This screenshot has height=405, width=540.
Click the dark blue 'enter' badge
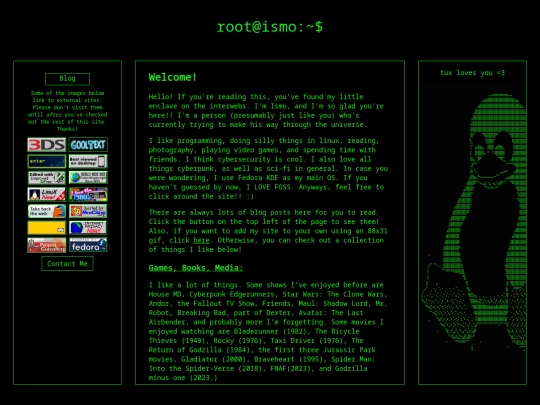tap(46, 161)
